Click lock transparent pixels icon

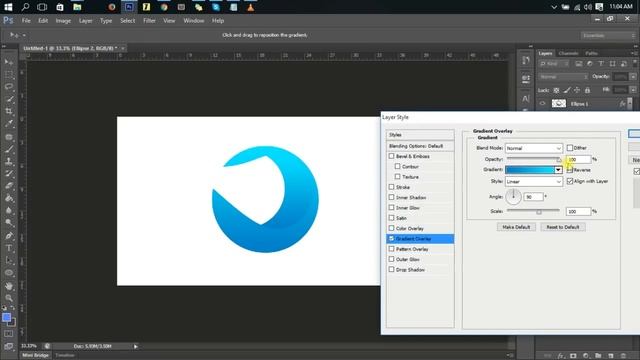(x=556, y=90)
